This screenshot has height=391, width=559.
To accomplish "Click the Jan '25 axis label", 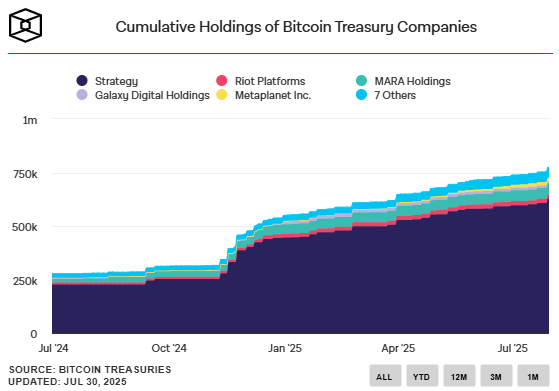I will point(285,348).
